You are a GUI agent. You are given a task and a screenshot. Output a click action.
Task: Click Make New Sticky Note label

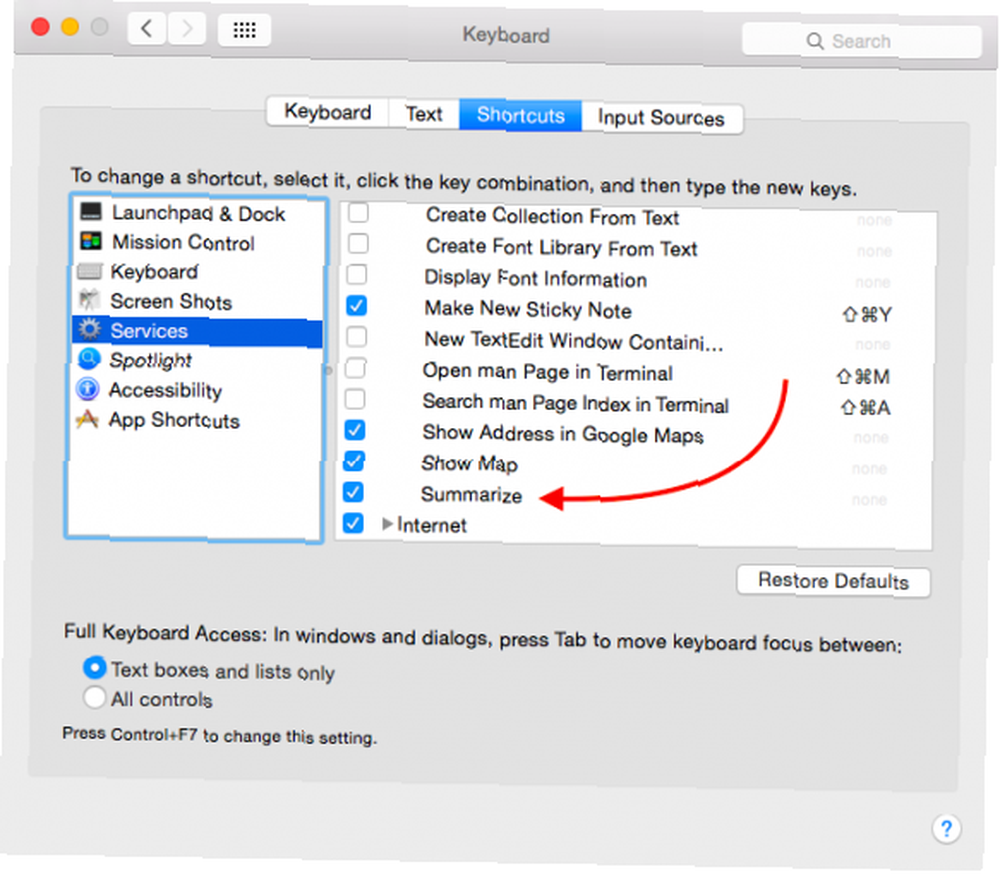pos(528,310)
